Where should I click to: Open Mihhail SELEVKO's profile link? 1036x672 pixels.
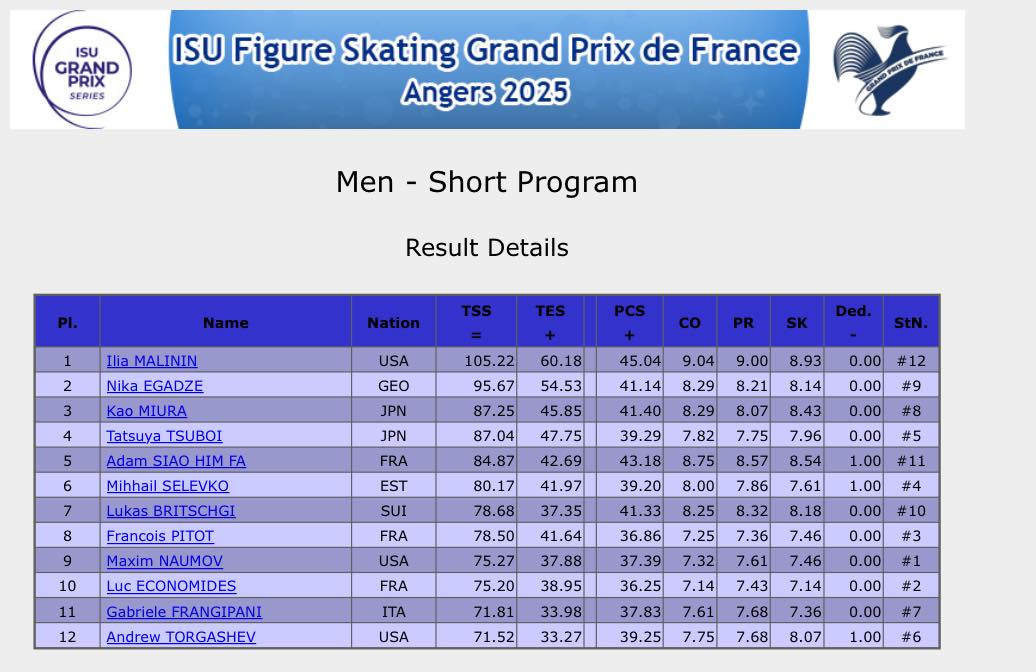tap(168, 486)
